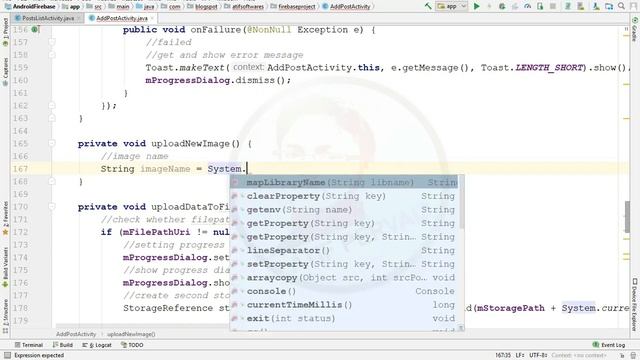The image size is (640, 360).
Task: Select currentTimeMillis() suggestion
Action: tap(344, 305)
